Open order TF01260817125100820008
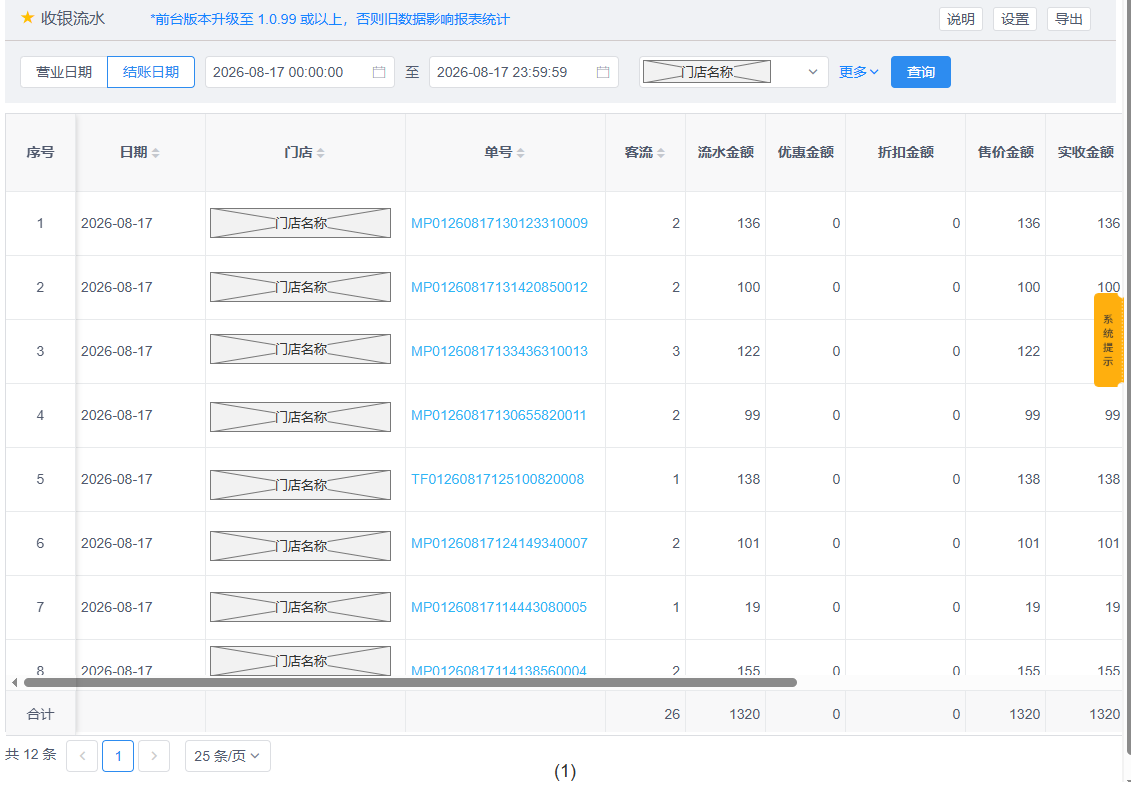Viewport: 1133px width, 787px height. click(498, 479)
